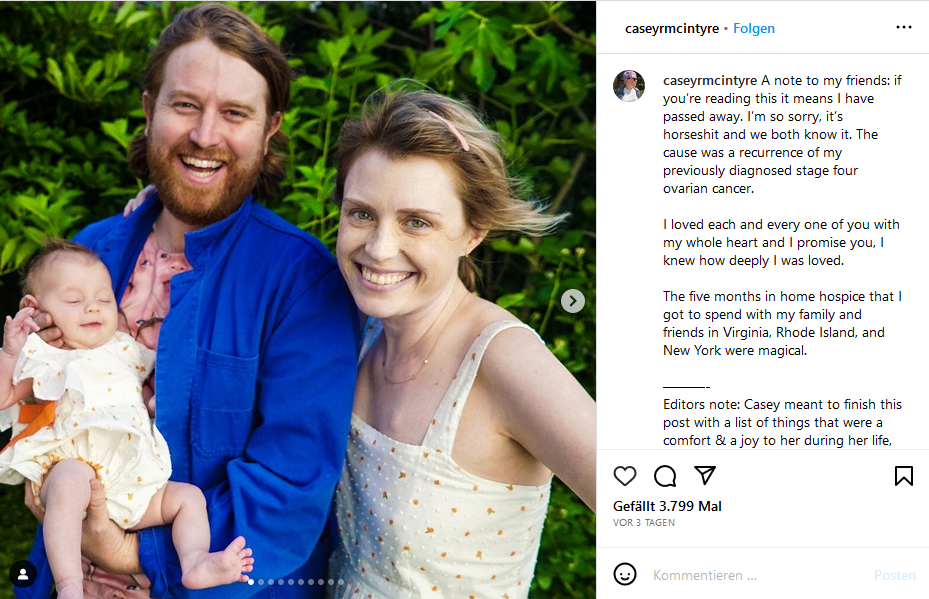The width and height of the screenshot is (929, 599).
Task: Open comments via speech bubble icon
Action: coord(665,476)
